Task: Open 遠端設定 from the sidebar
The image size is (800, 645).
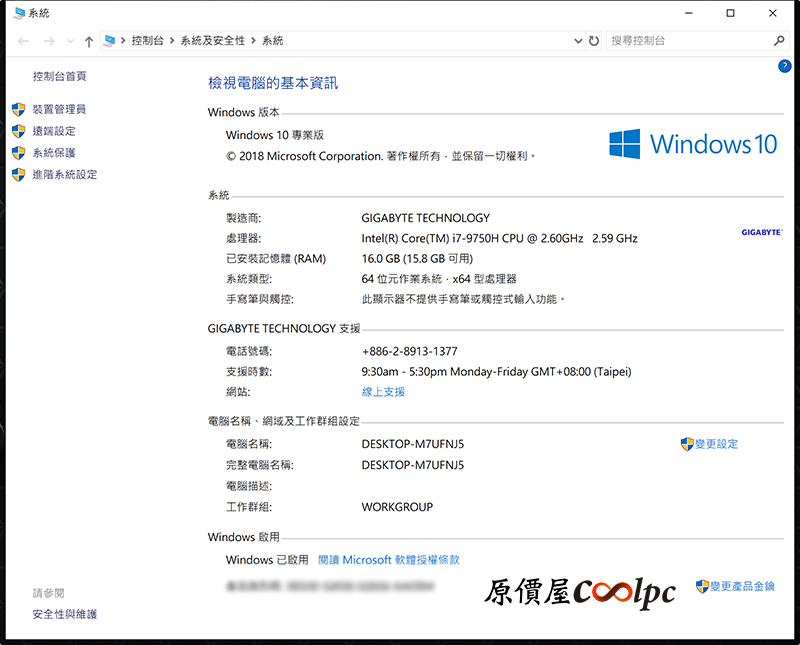Action: coord(54,131)
